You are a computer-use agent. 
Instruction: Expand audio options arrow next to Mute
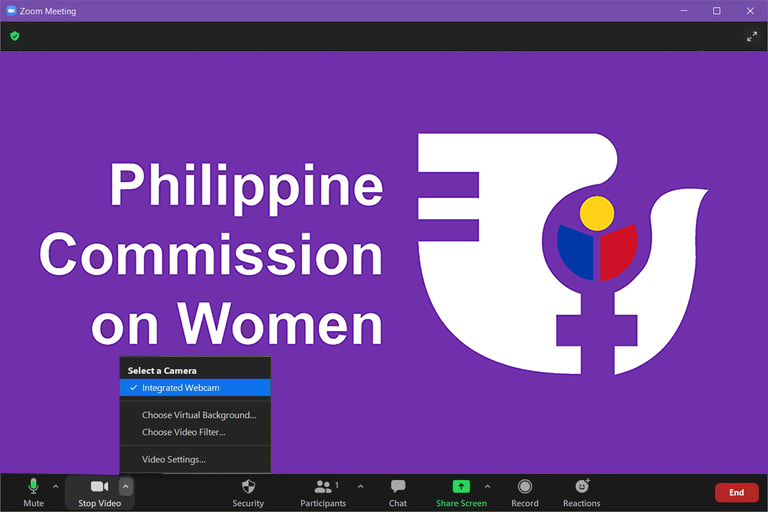click(x=55, y=487)
